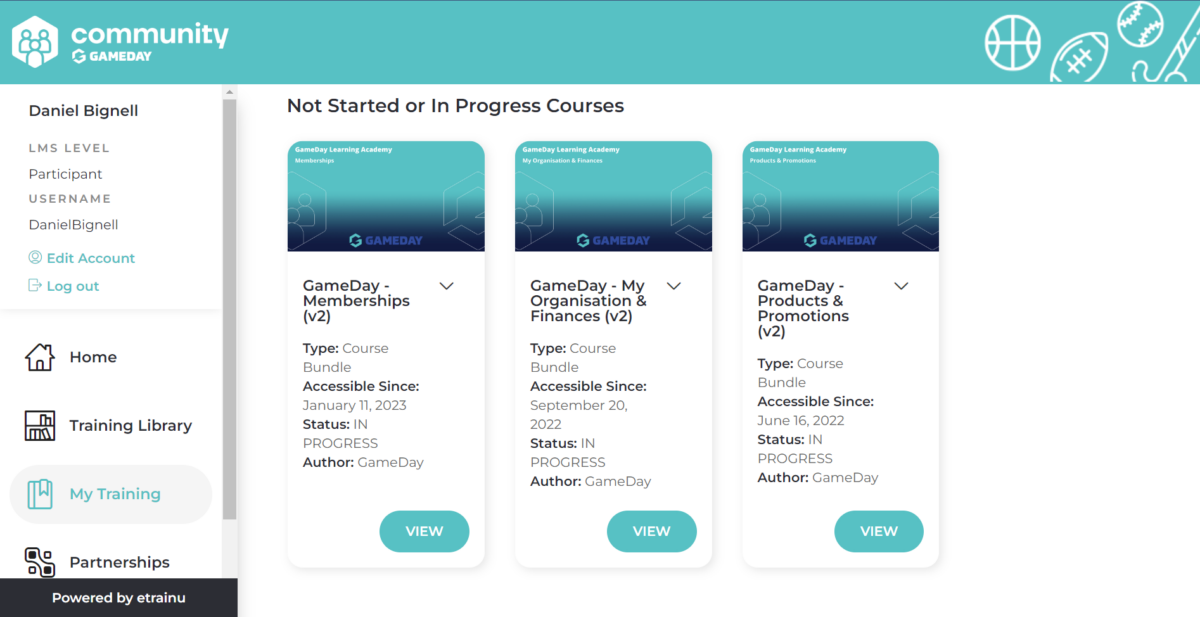Screen dimensions: 1200x617
Task: Click the Edit Account user icon
Action: click(35, 258)
